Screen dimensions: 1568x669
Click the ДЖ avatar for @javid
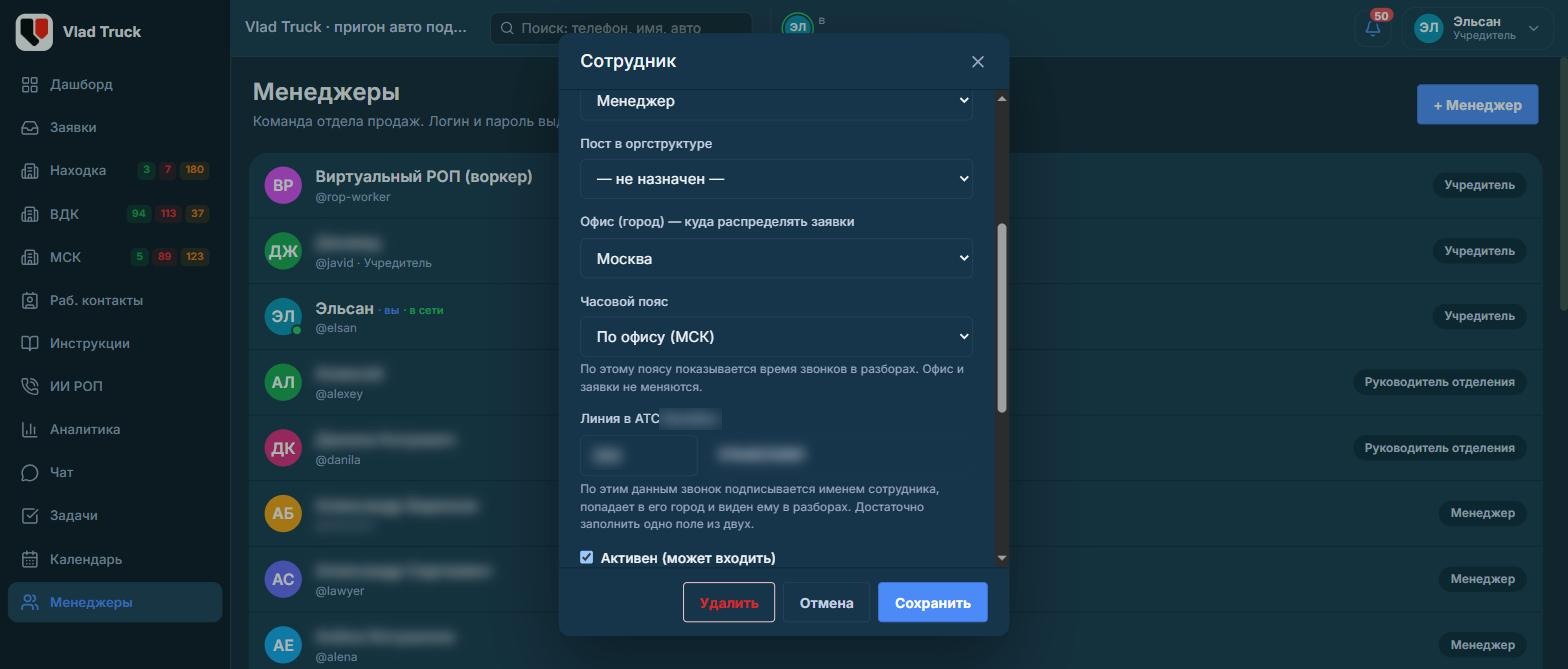point(283,251)
